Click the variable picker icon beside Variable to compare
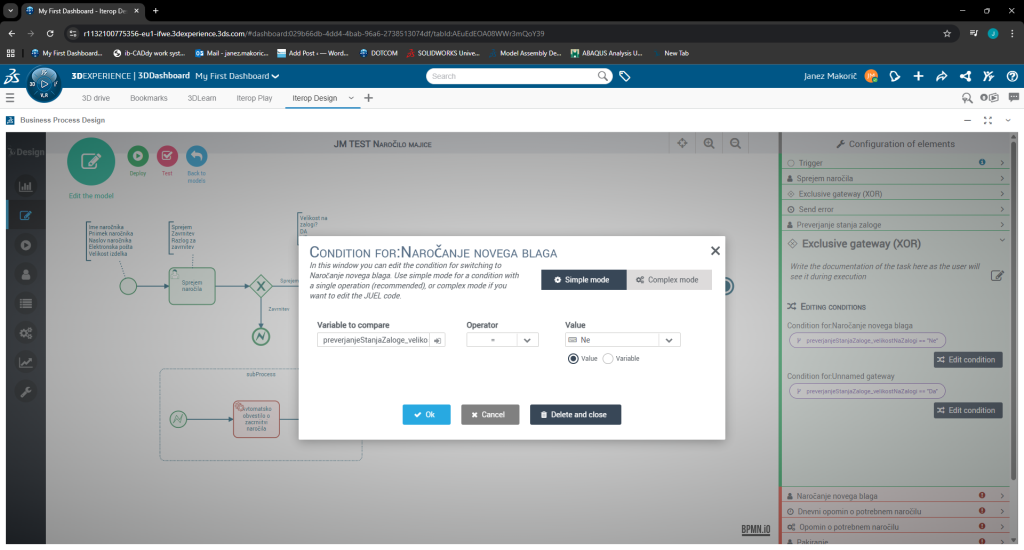Screen dimensions: 1024x550 [437, 340]
